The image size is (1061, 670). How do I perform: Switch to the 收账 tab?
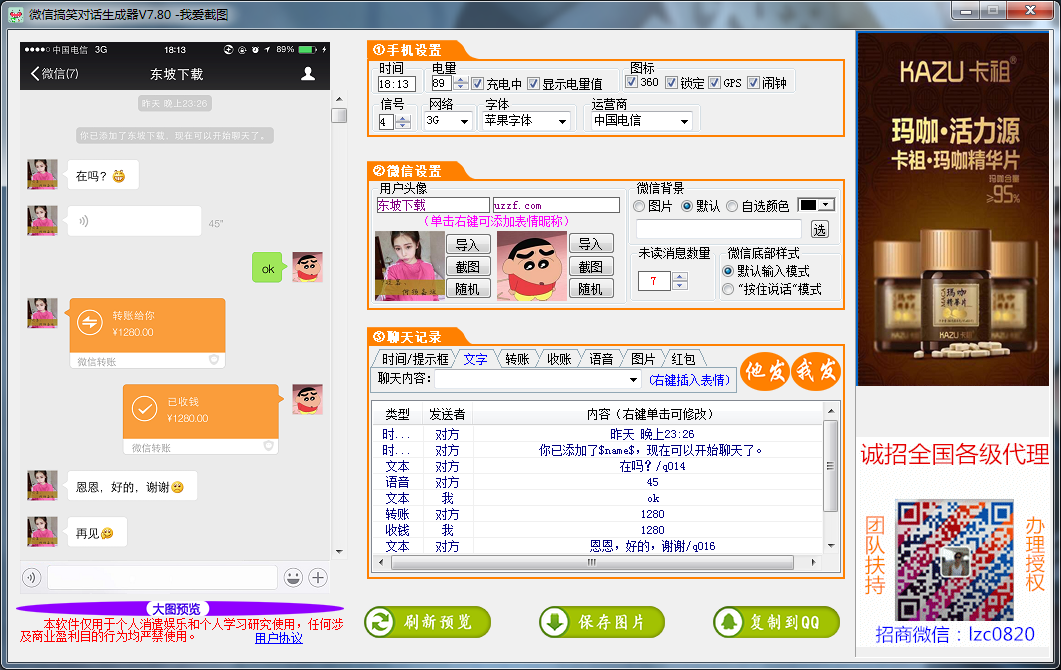(559, 359)
